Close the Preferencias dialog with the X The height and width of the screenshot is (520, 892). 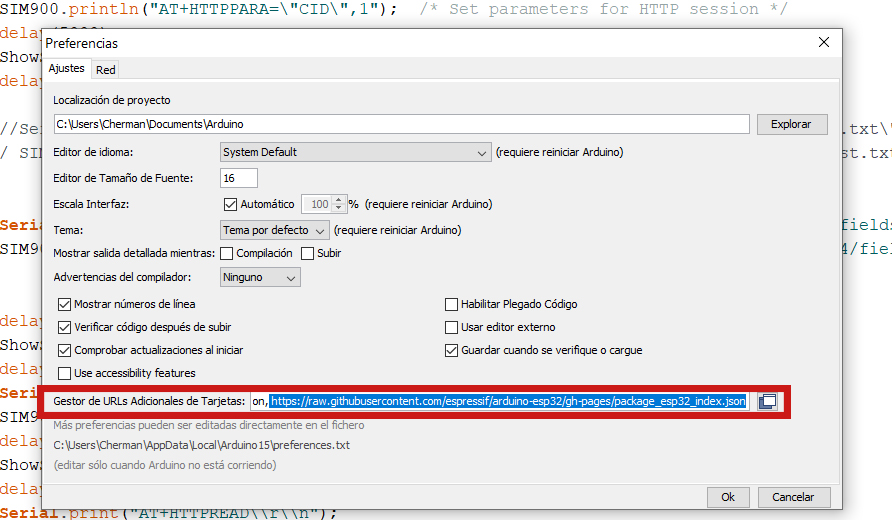coord(824,42)
